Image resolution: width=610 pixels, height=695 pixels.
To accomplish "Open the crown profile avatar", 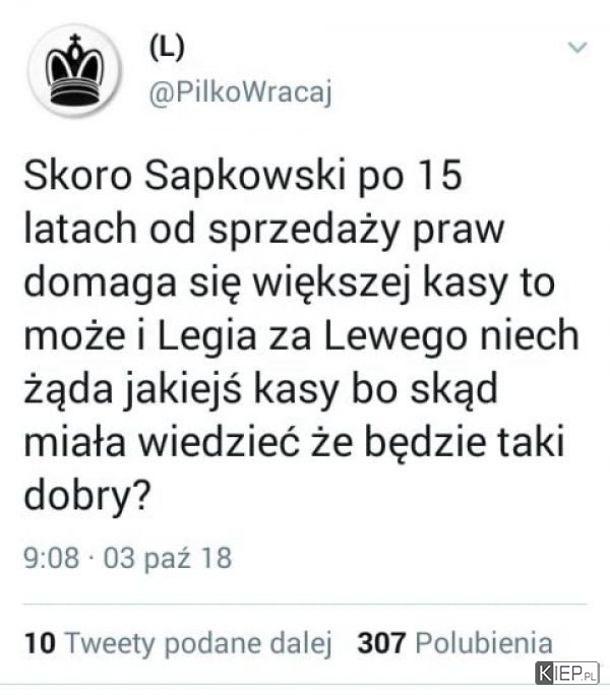I will click(x=74, y=71).
